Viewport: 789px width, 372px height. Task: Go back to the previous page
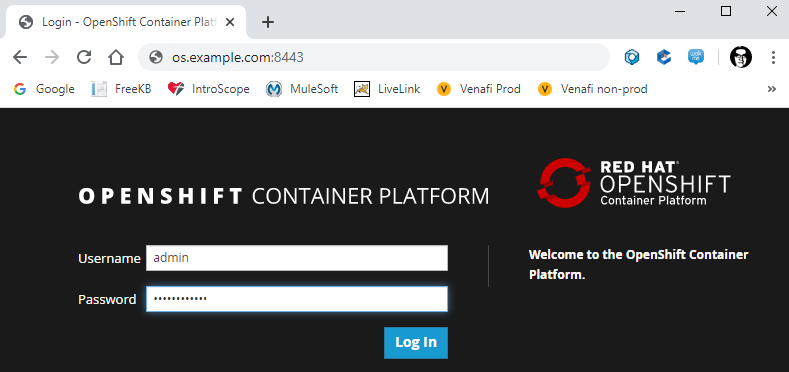20,57
